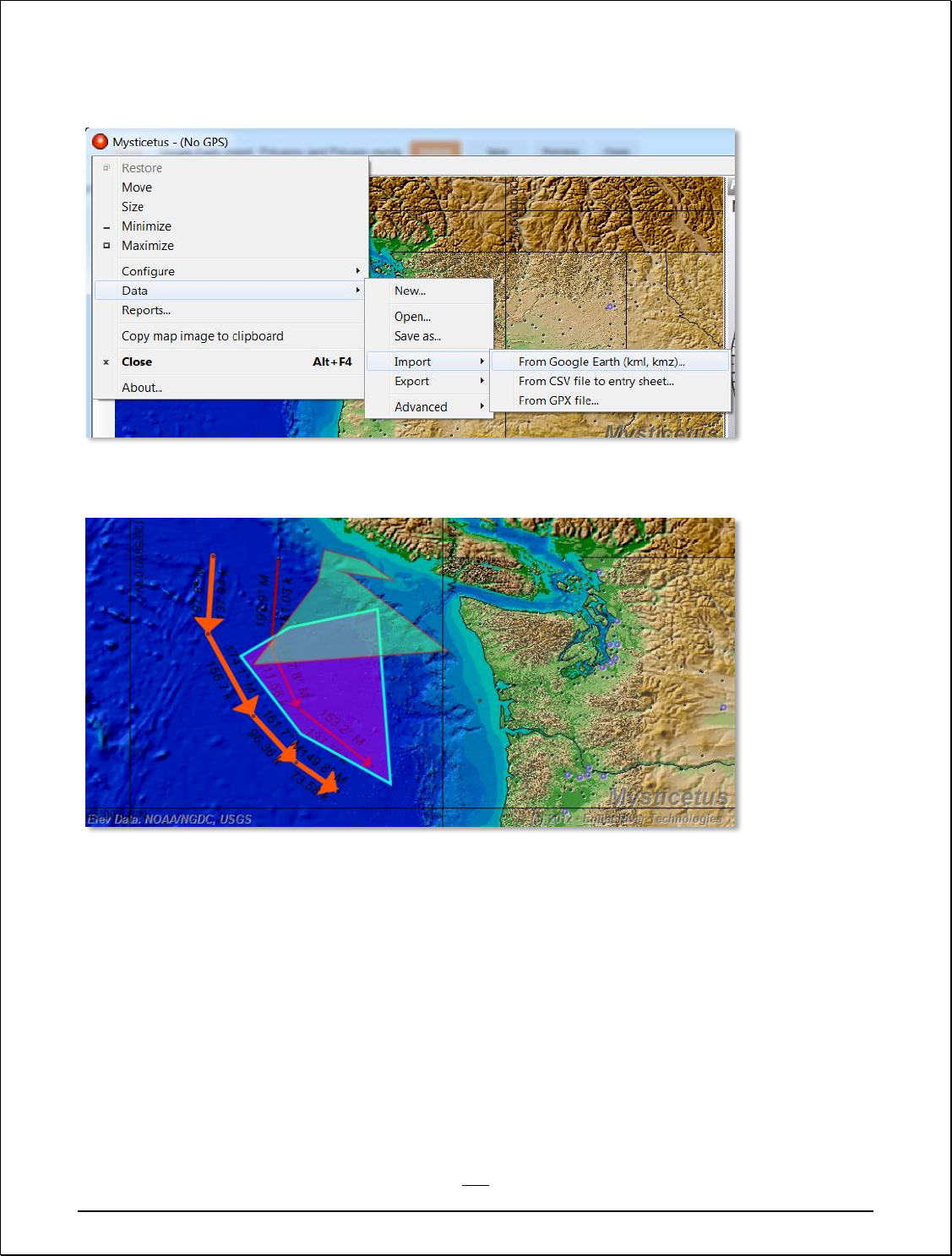Choose Copy map image to clipboard
The image size is (952, 1256).
click(230, 336)
